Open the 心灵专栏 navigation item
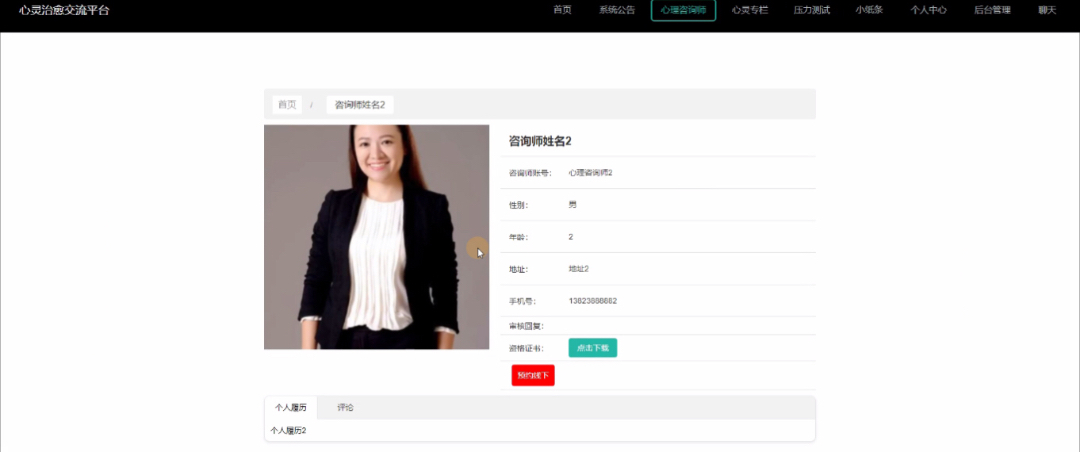 749,10
